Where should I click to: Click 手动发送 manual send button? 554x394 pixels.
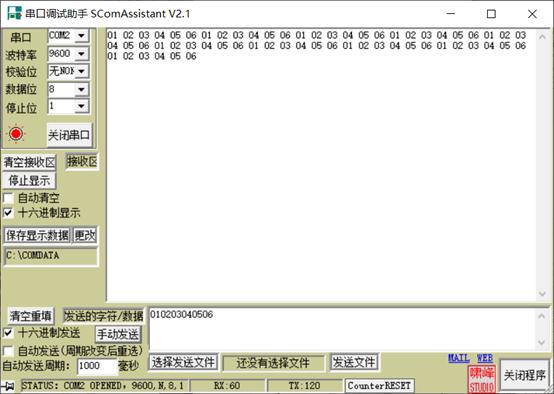pyautogui.click(x=118, y=334)
